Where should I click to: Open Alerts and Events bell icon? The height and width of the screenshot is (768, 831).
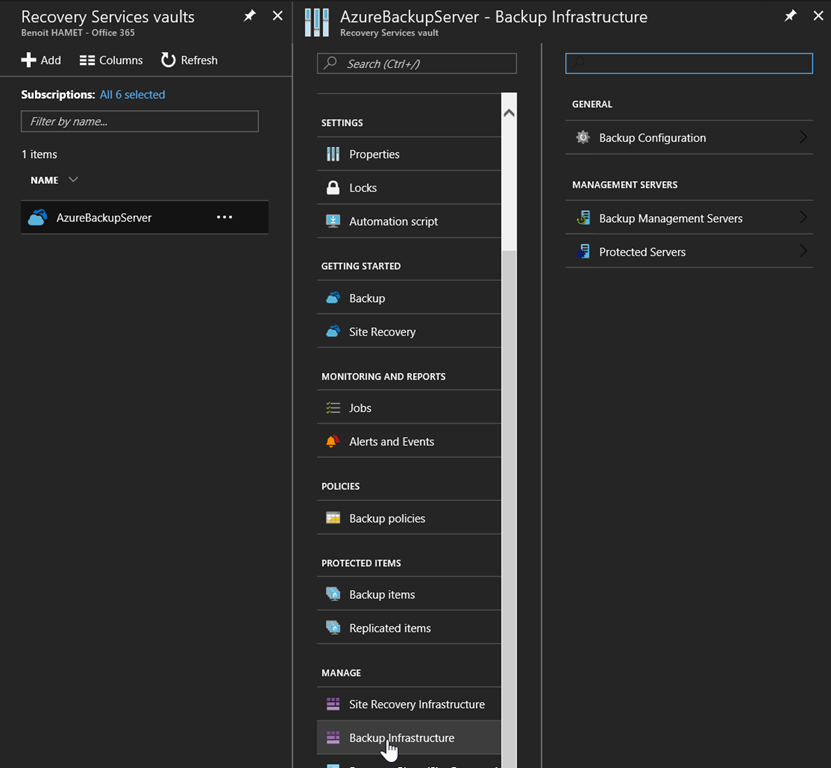click(333, 442)
